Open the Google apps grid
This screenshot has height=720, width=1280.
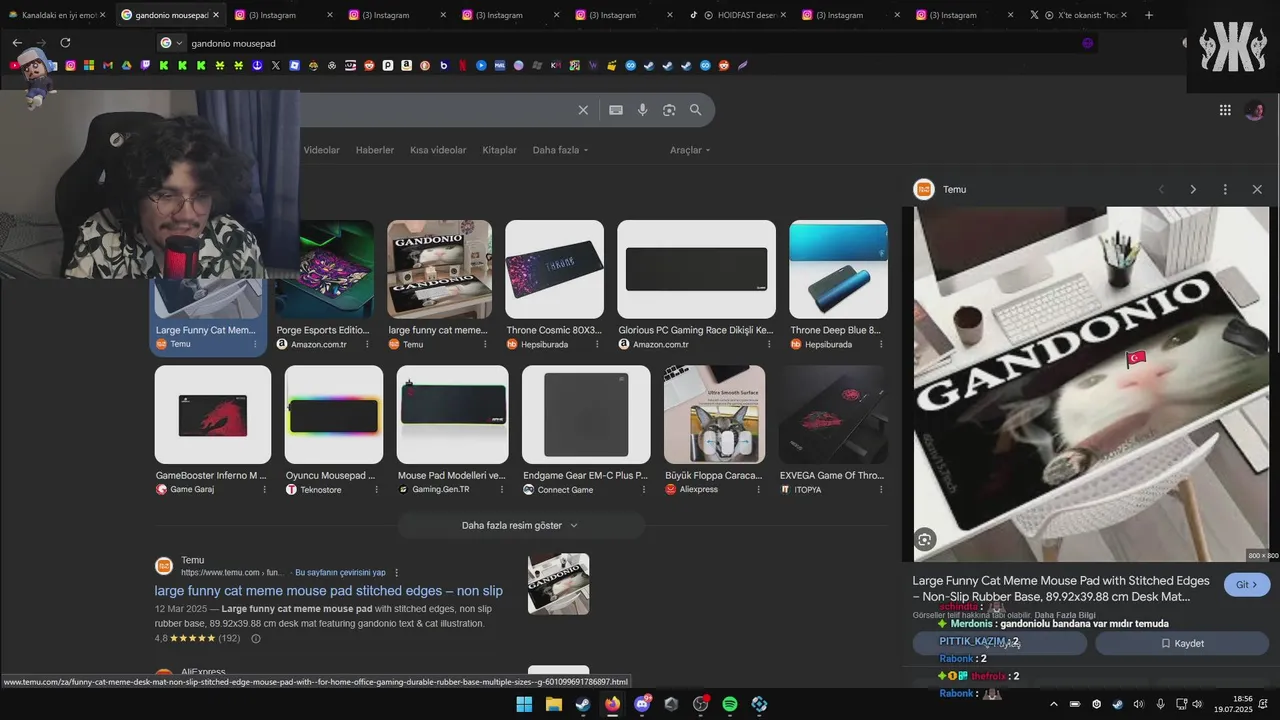[1225, 110]
